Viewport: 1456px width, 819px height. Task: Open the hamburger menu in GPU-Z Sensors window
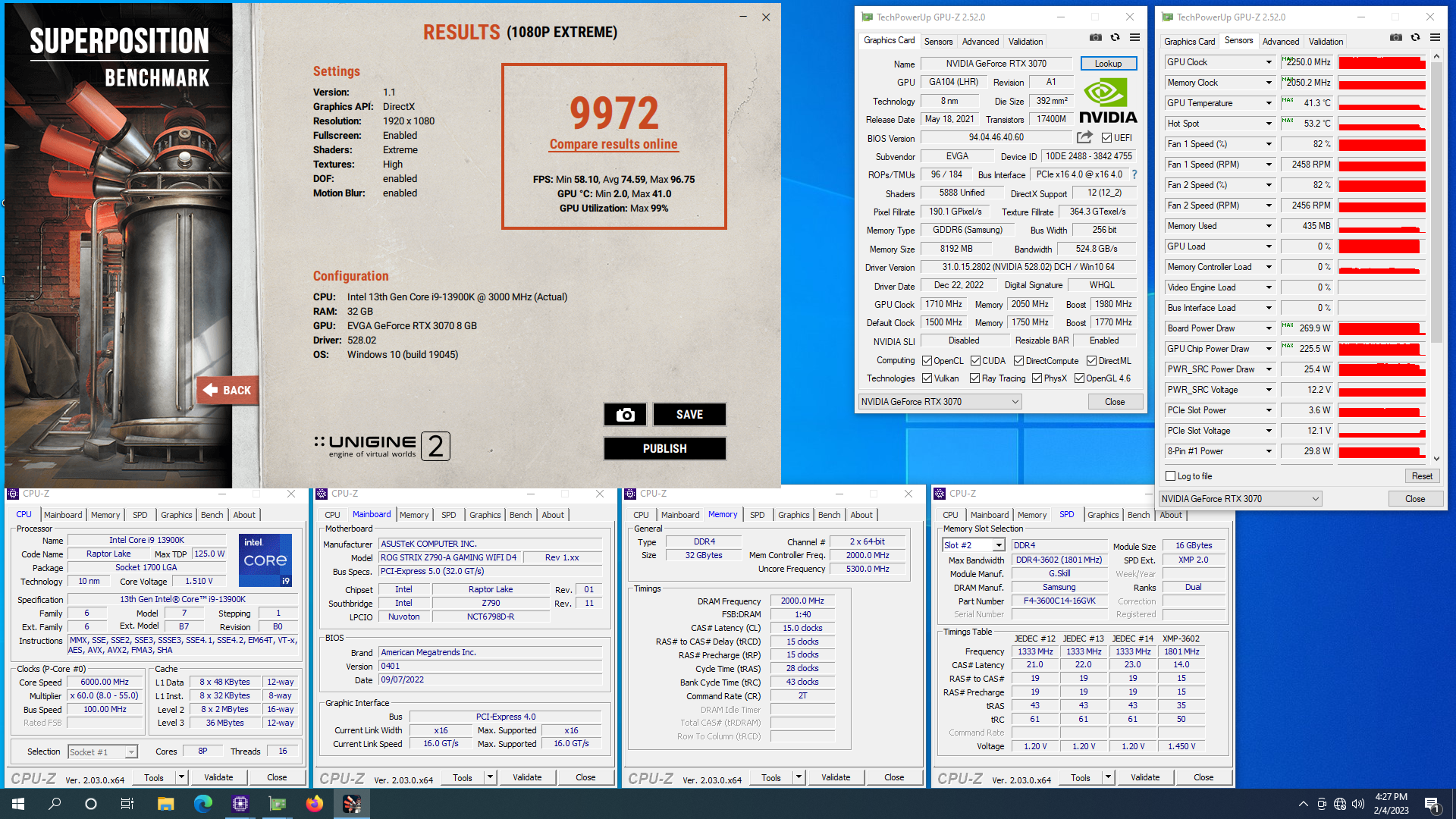click(x=1435, y=37)
